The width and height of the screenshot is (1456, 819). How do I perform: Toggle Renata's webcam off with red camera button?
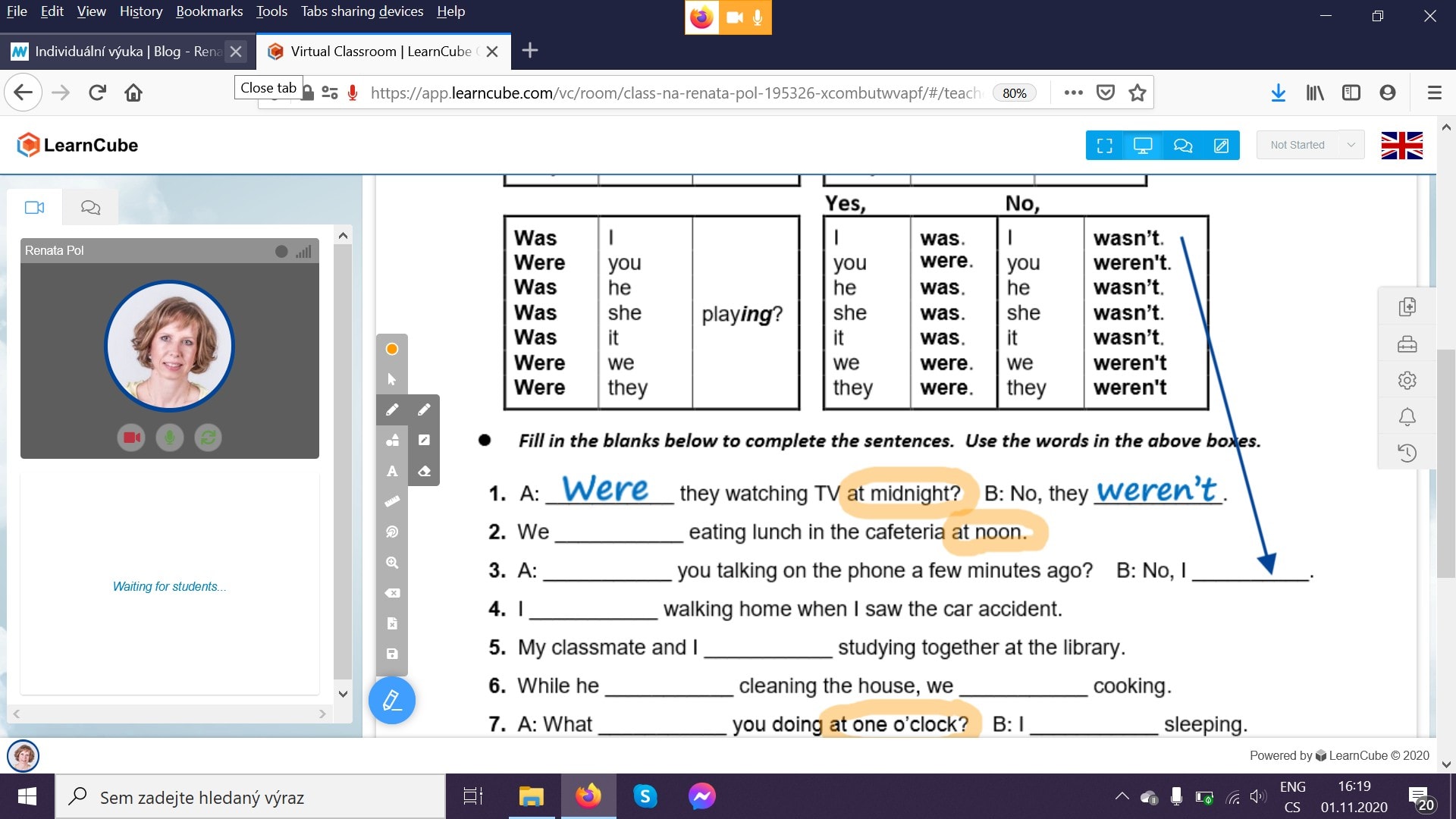131,438
